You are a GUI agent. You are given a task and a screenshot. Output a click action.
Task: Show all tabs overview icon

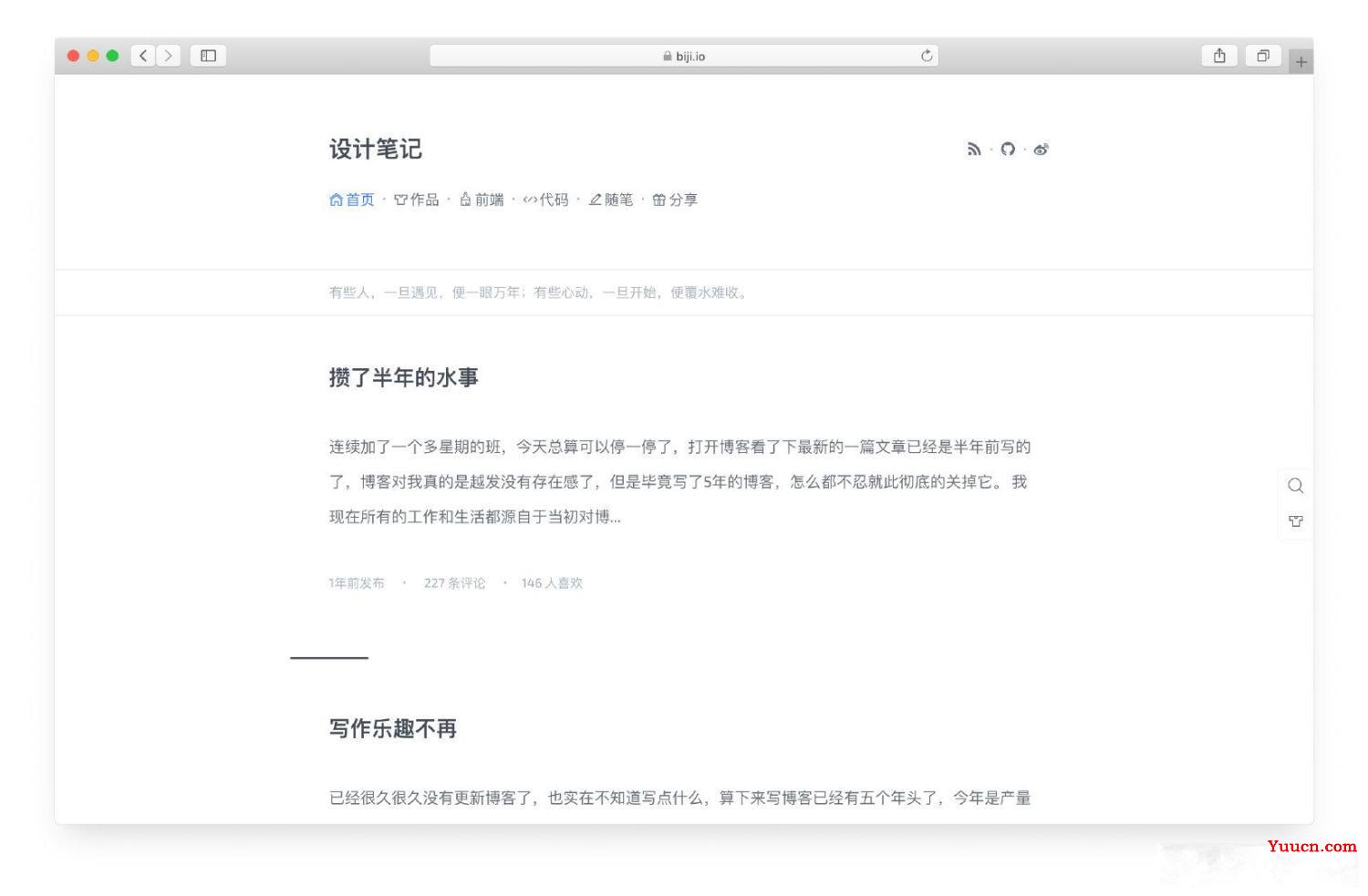[x=1263, y=56]
